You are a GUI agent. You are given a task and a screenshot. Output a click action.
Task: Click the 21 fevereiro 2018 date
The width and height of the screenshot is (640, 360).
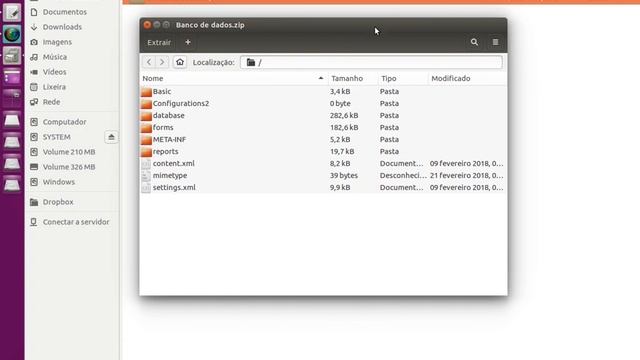466,176
